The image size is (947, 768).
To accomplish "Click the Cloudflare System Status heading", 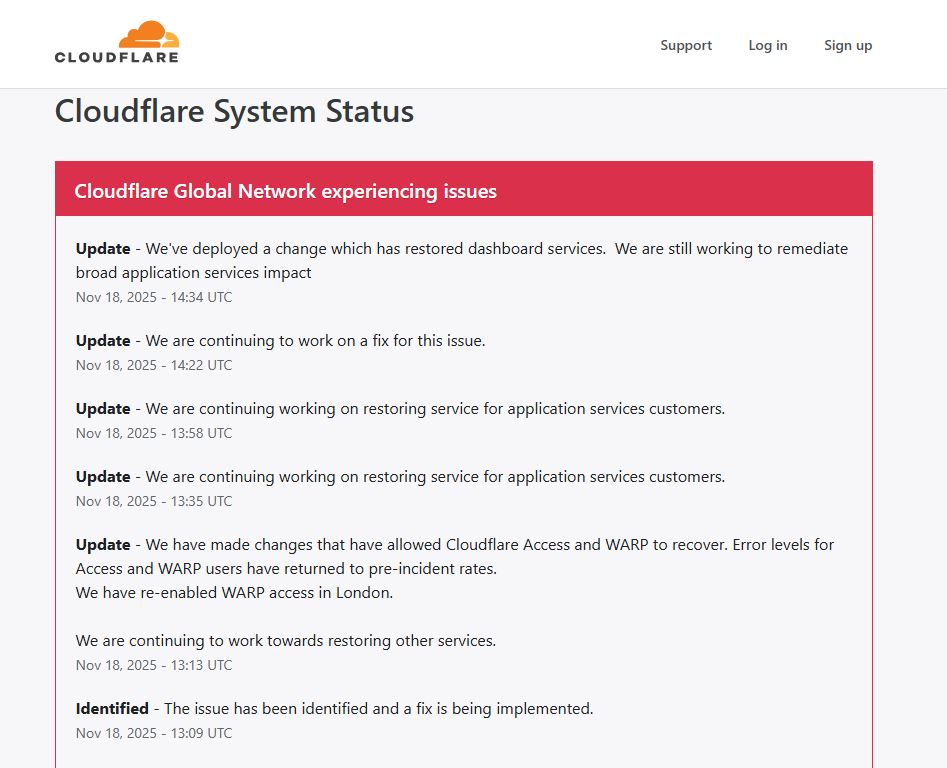I will pyautogui.click(x=234, y=111).
